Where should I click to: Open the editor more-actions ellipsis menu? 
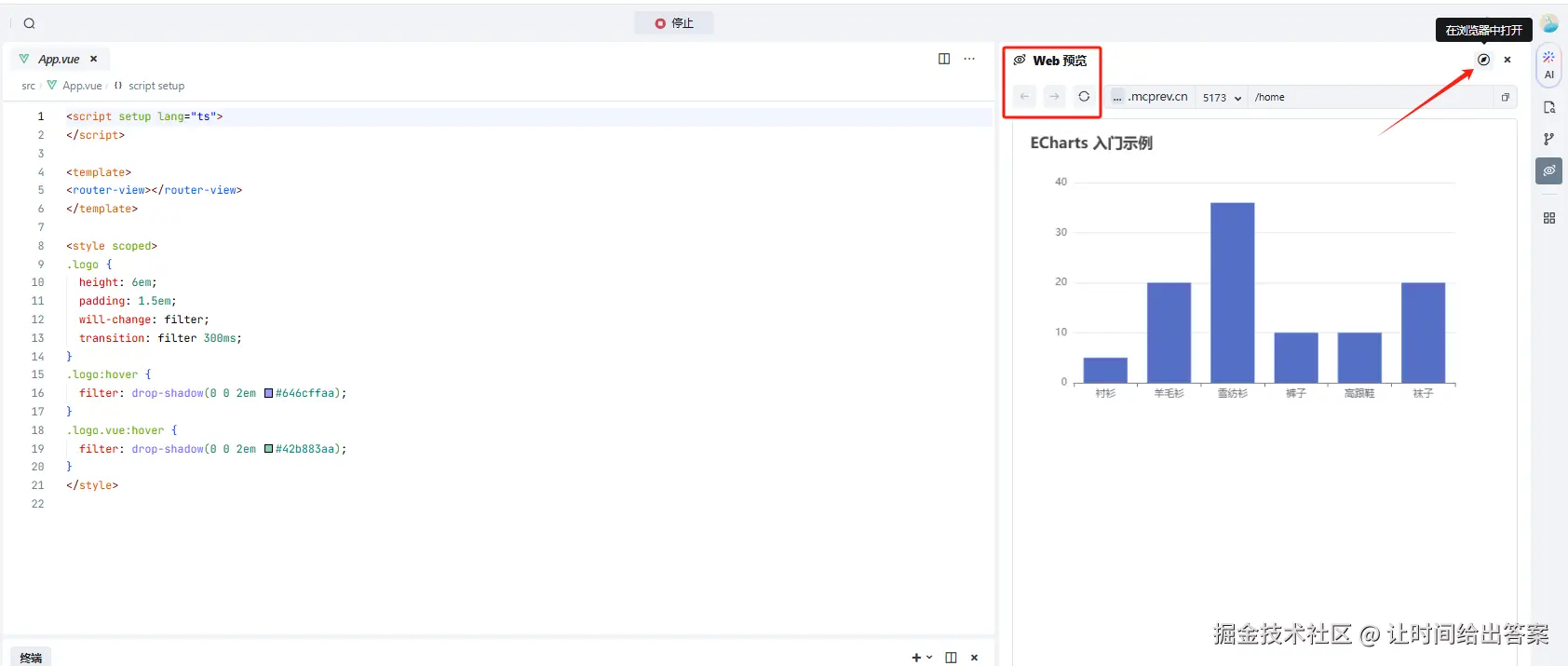(x=969, y=59)
